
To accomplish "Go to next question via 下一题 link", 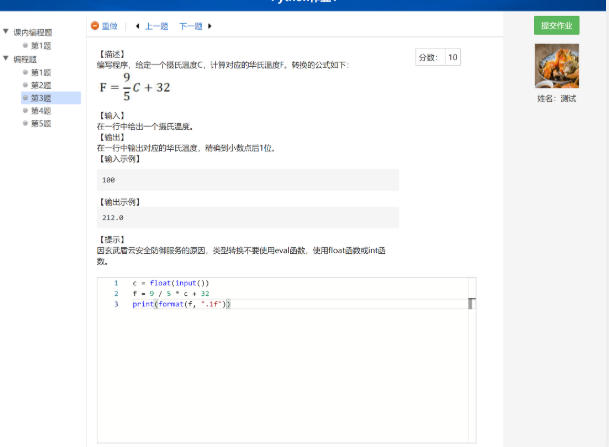I will point(190,26).
